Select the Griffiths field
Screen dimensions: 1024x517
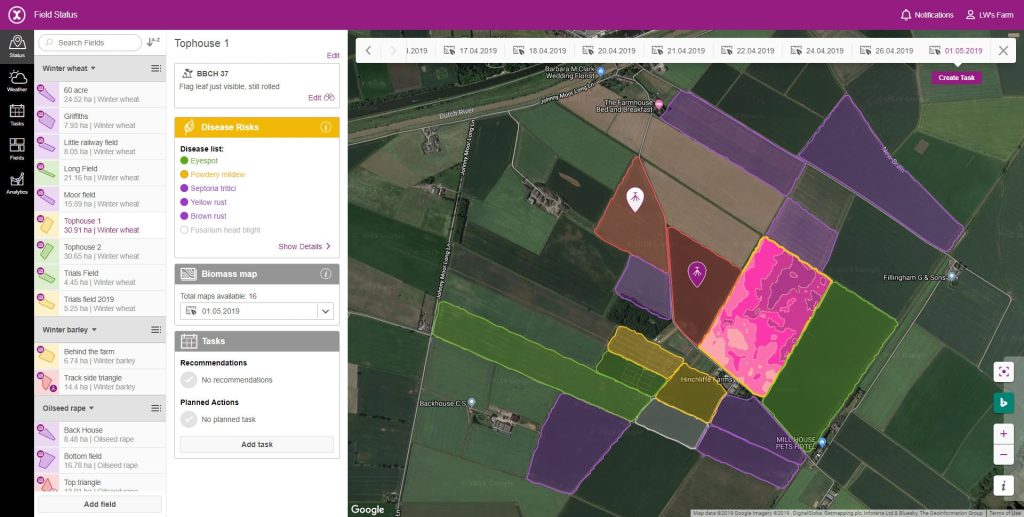[x=100, y=121]
